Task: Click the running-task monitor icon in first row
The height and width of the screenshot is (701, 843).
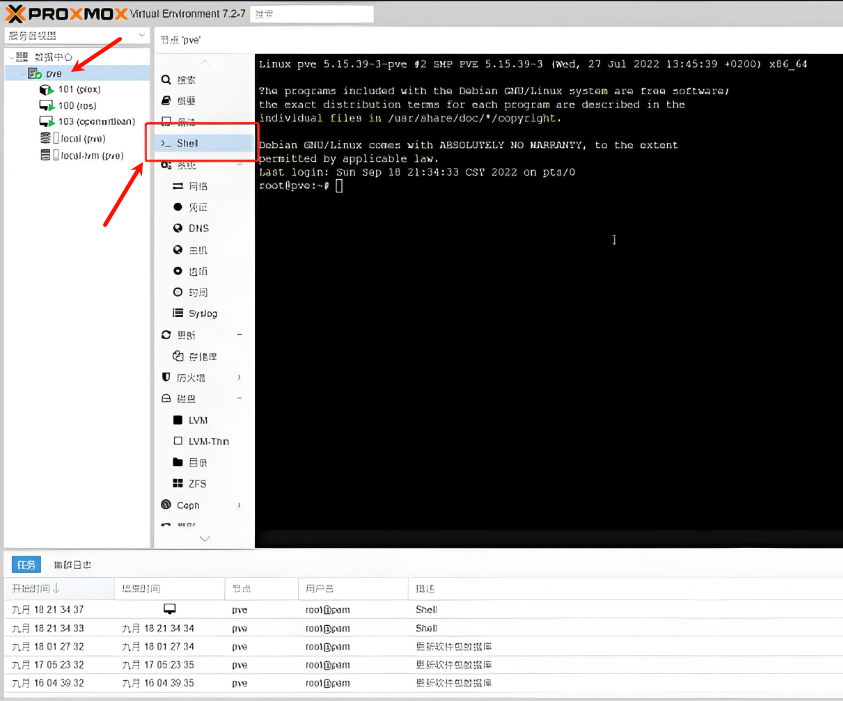Action: coord(170,609)
